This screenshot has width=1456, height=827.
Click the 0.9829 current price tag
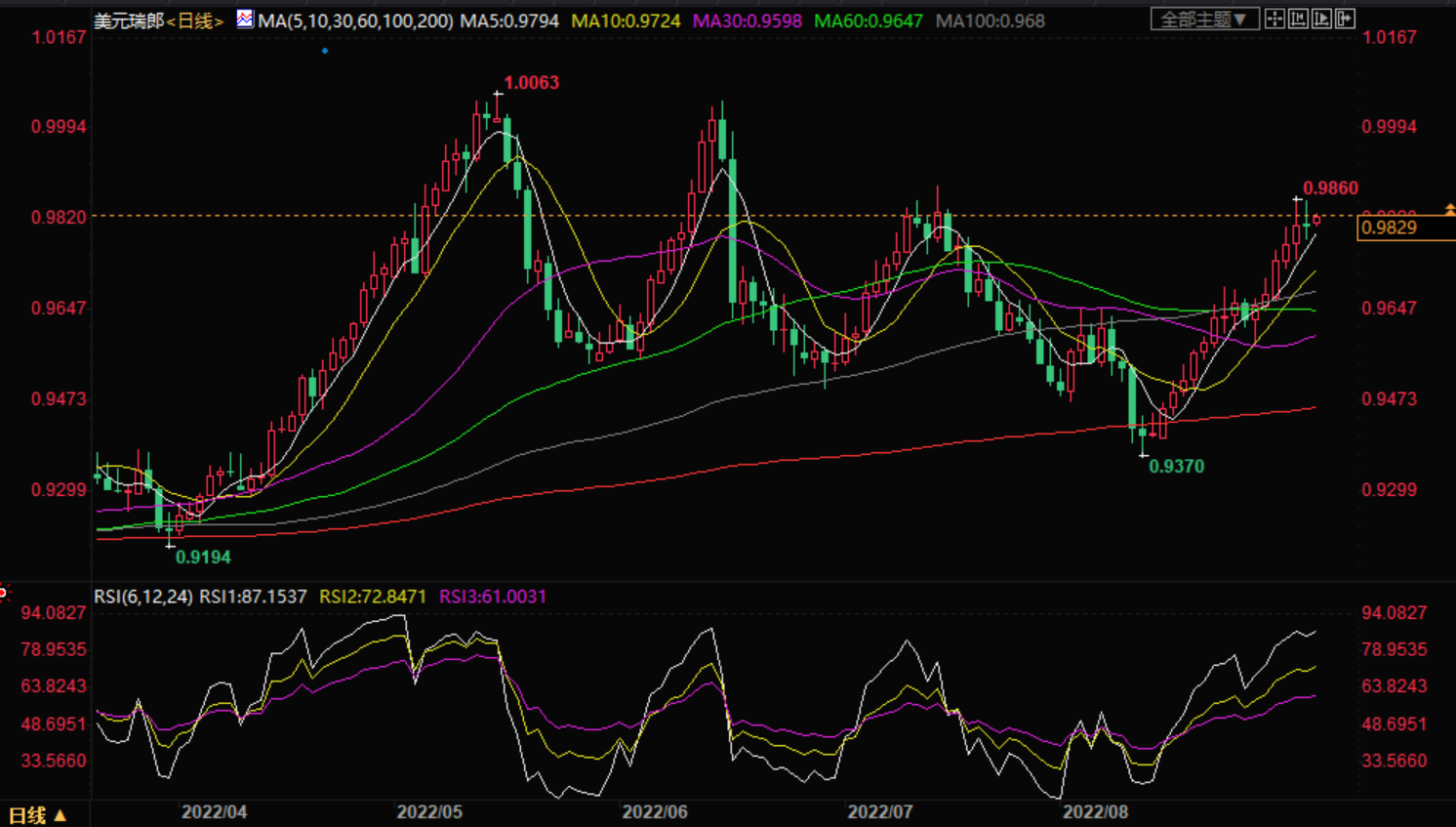tap(1390, 227)
